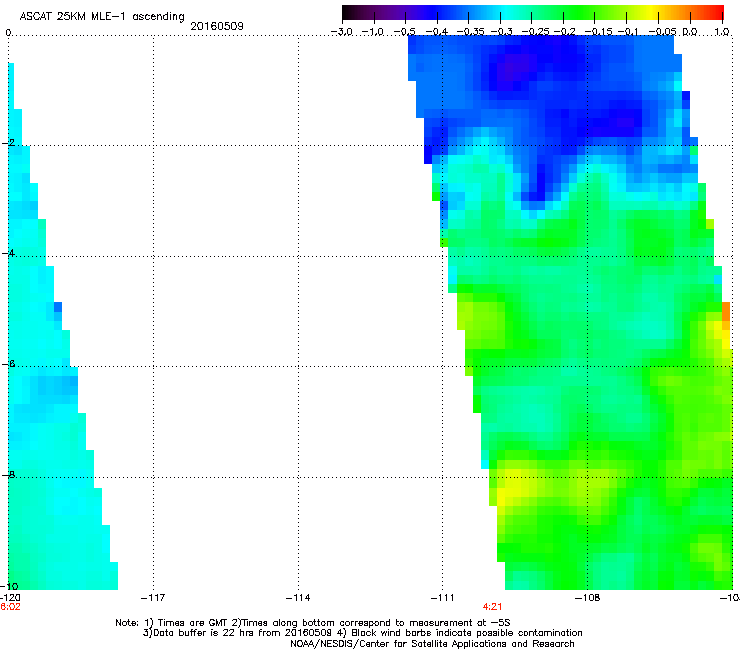Click the orange data cell at the right swath edge
This screenshot has width=740, height=650.
726,312
